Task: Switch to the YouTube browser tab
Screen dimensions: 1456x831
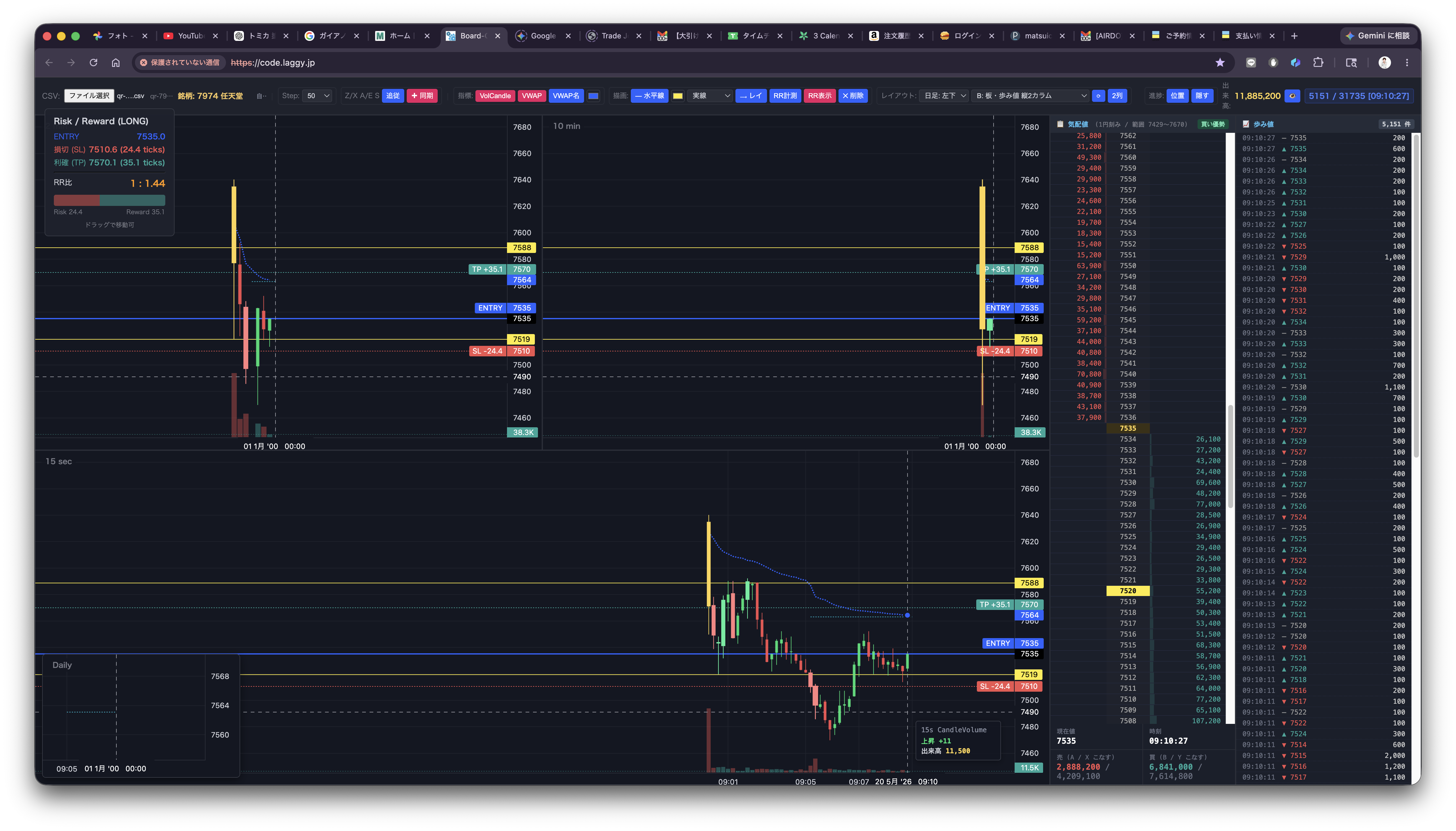Action: point(191,36)
